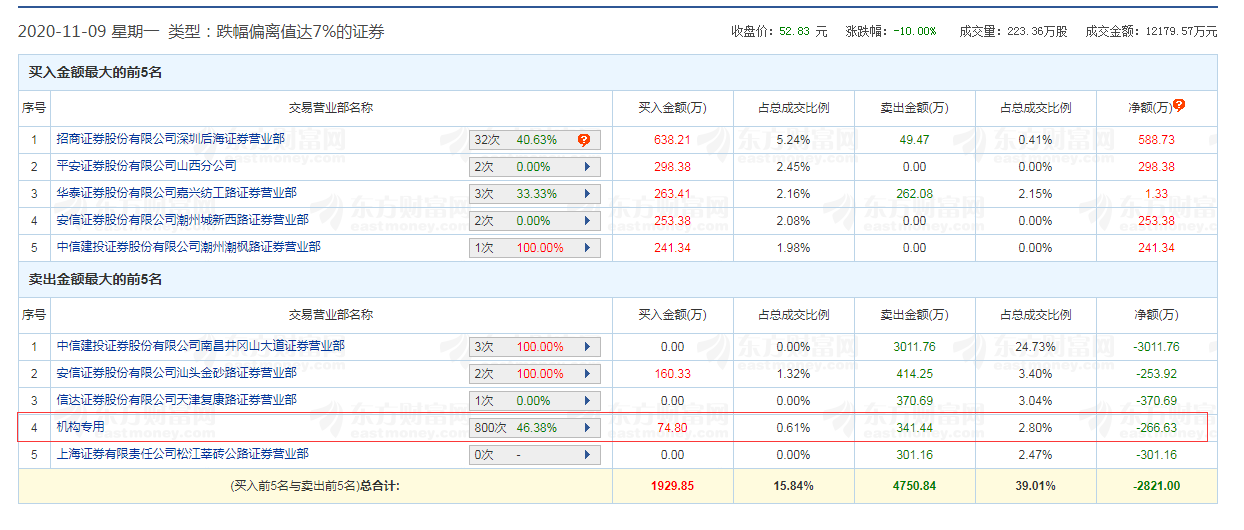Click the 卖出金额最大的前5名 section header
This screenshot has height=530, width=1244.
click(x=95, y=279)
